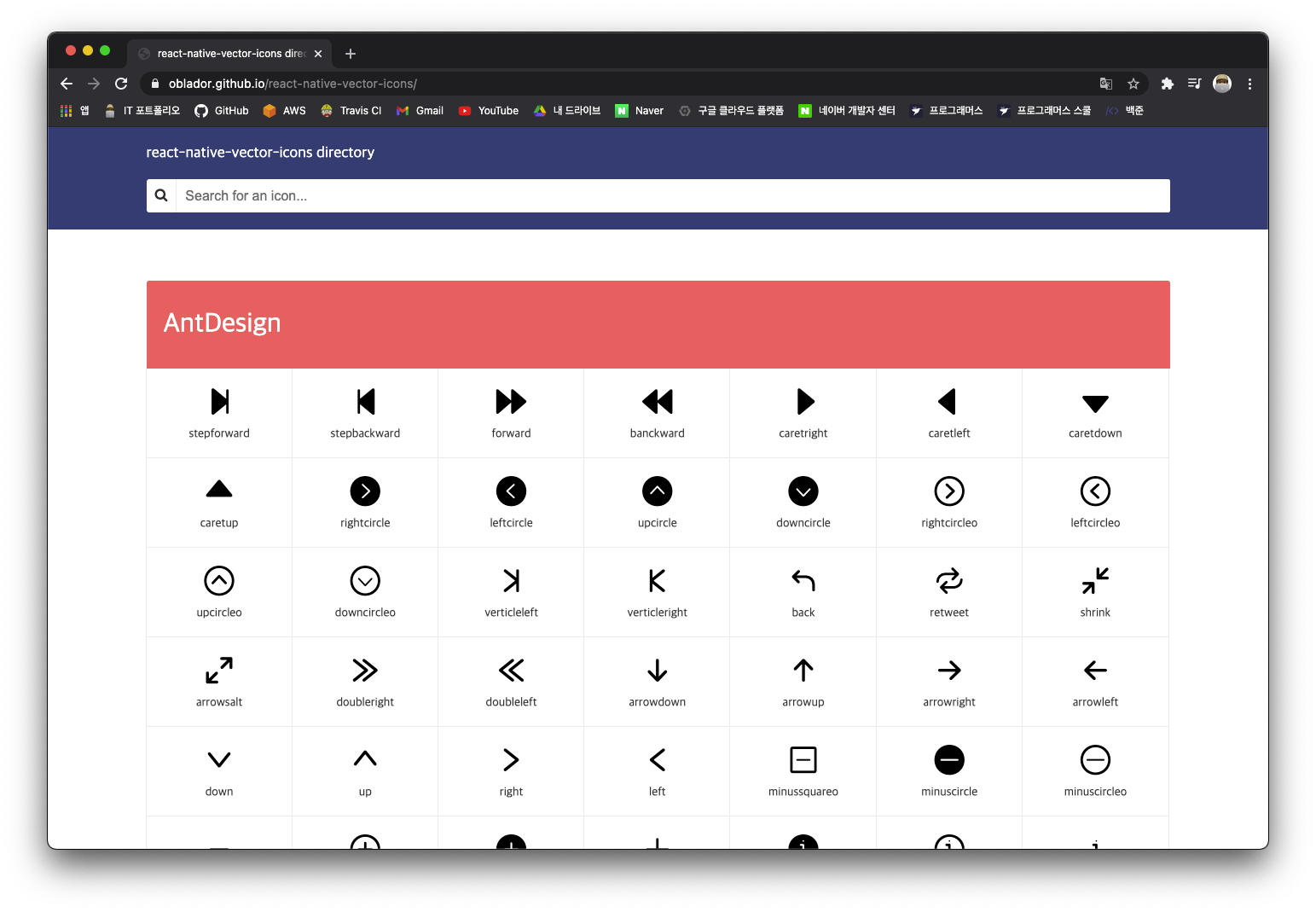Select the doubleright chevrons icon
1316x912 pixels.
tap(365, 670)
